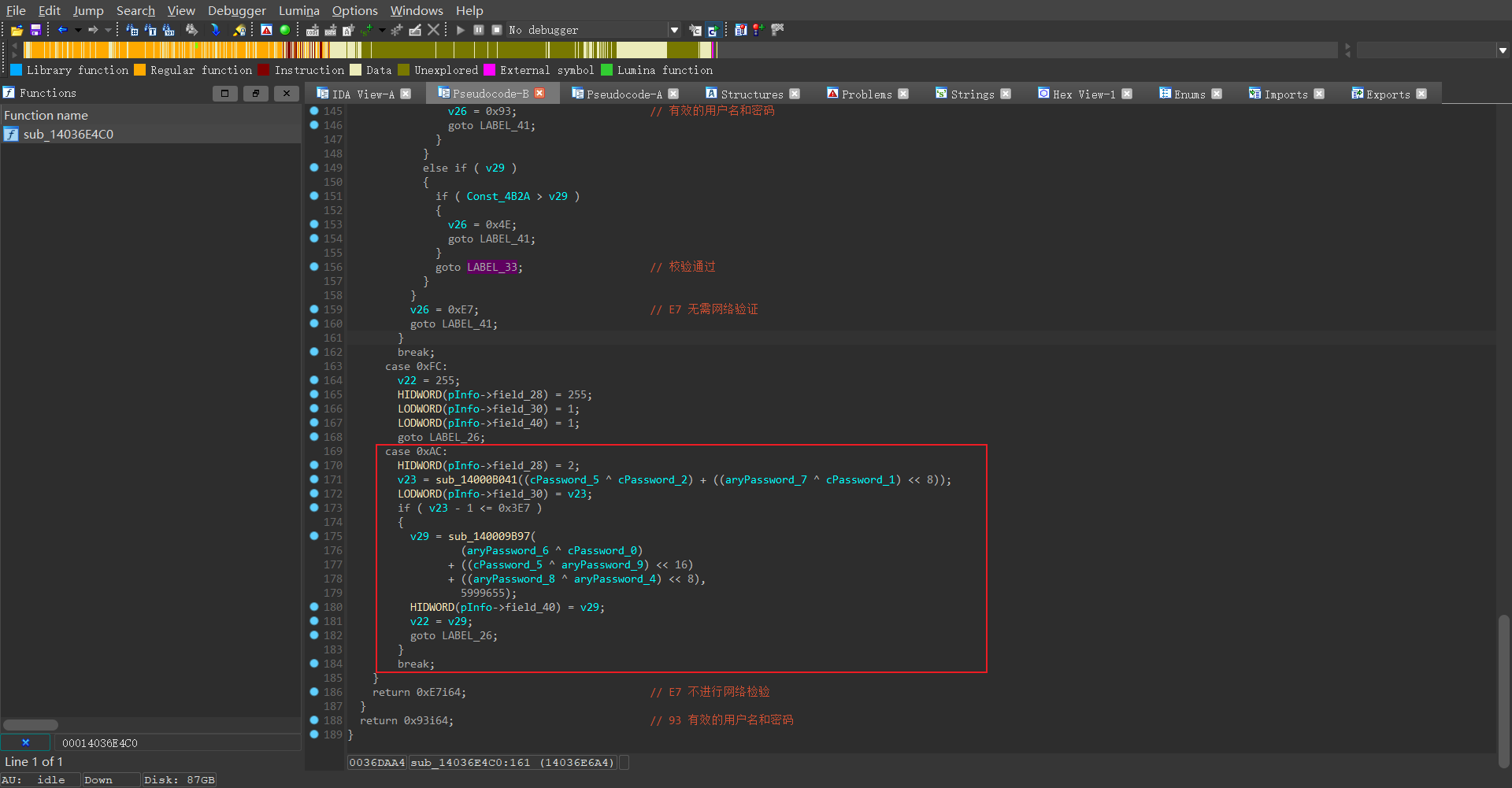This screenshot has height=788, width=1512.
Task: Open dropdown at right of navigation band
Action: pyautogui.click(x=1503, y=50)
